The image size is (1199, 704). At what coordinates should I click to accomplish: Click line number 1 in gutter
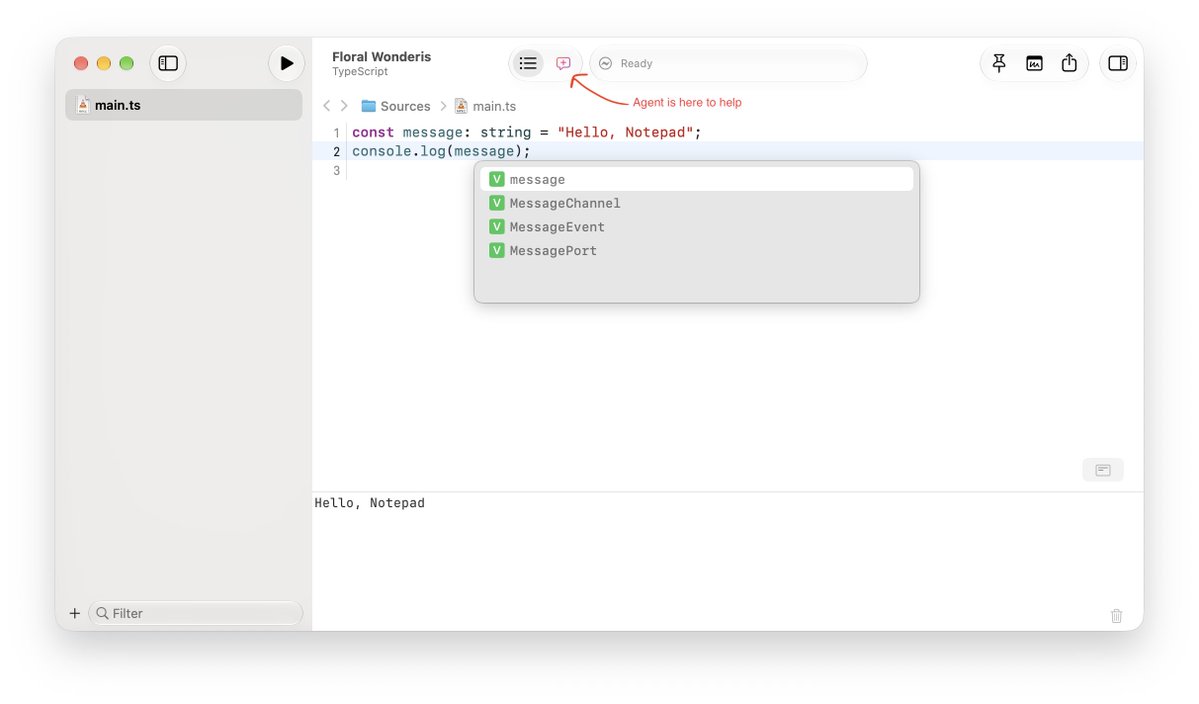[x=336, y=132]
